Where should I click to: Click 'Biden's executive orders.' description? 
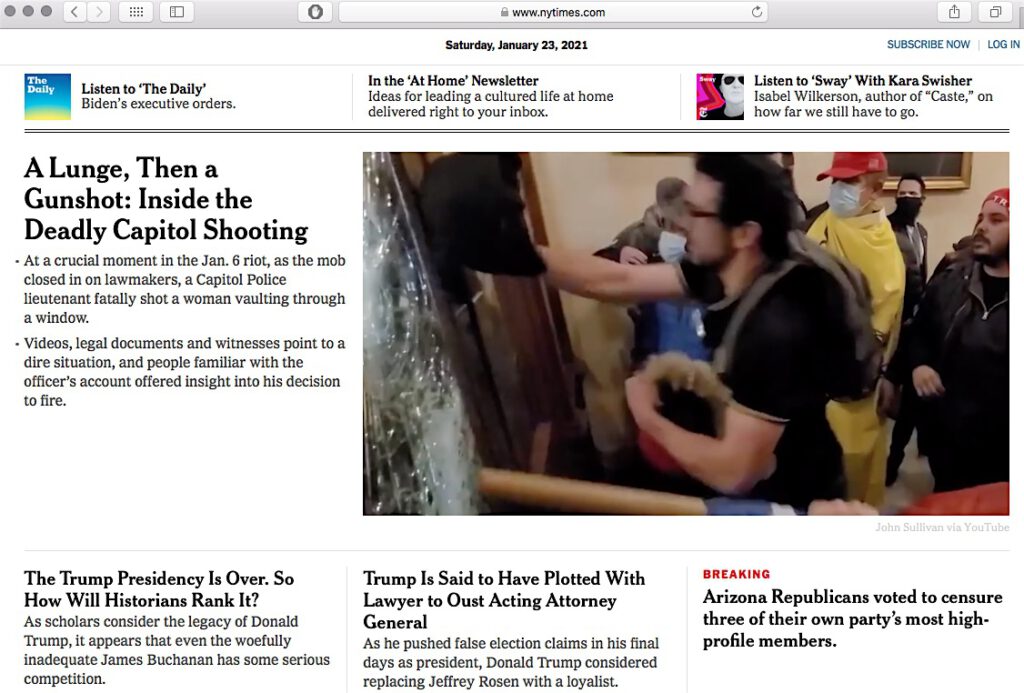[159, 104]
